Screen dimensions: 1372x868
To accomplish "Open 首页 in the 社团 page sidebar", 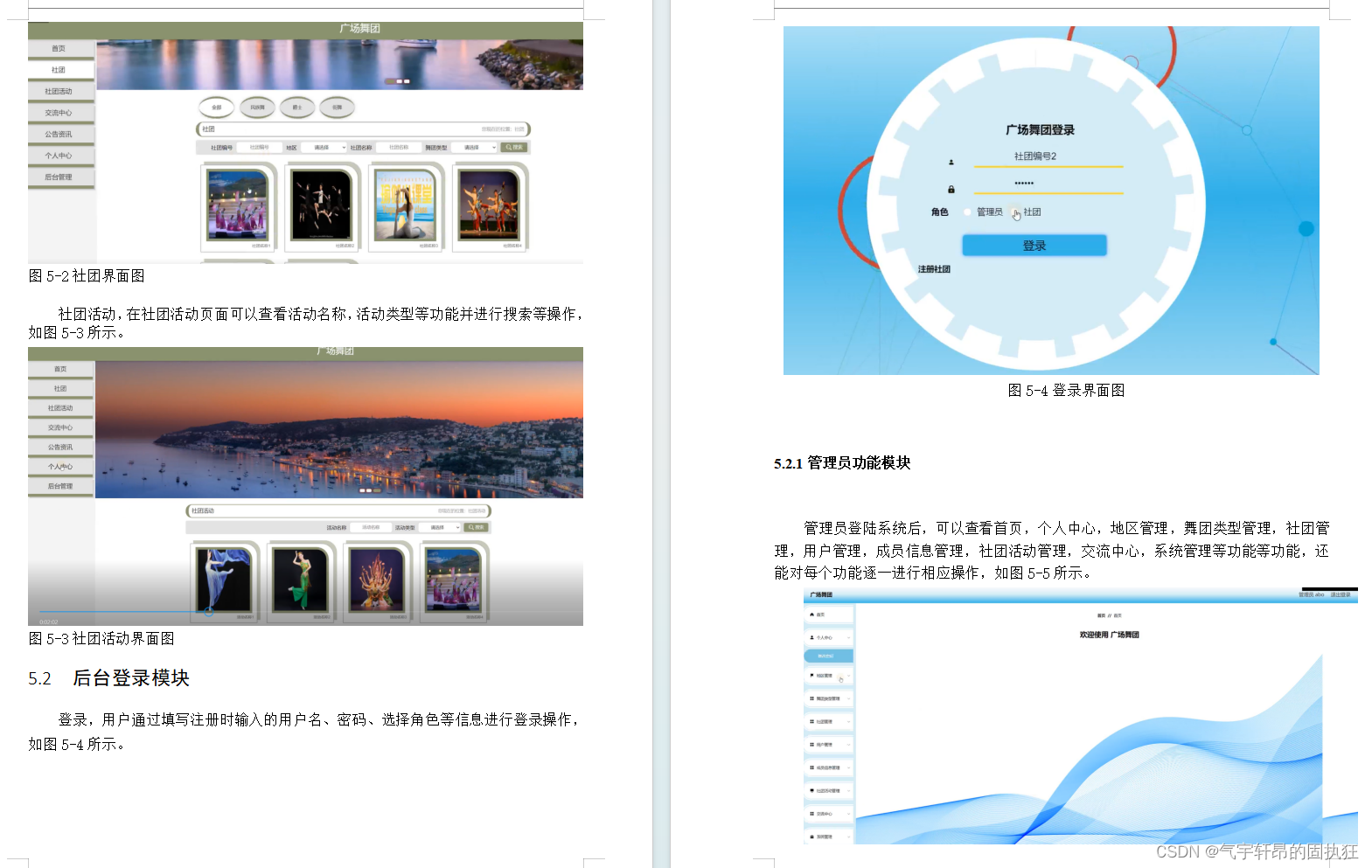I will 59,48.
